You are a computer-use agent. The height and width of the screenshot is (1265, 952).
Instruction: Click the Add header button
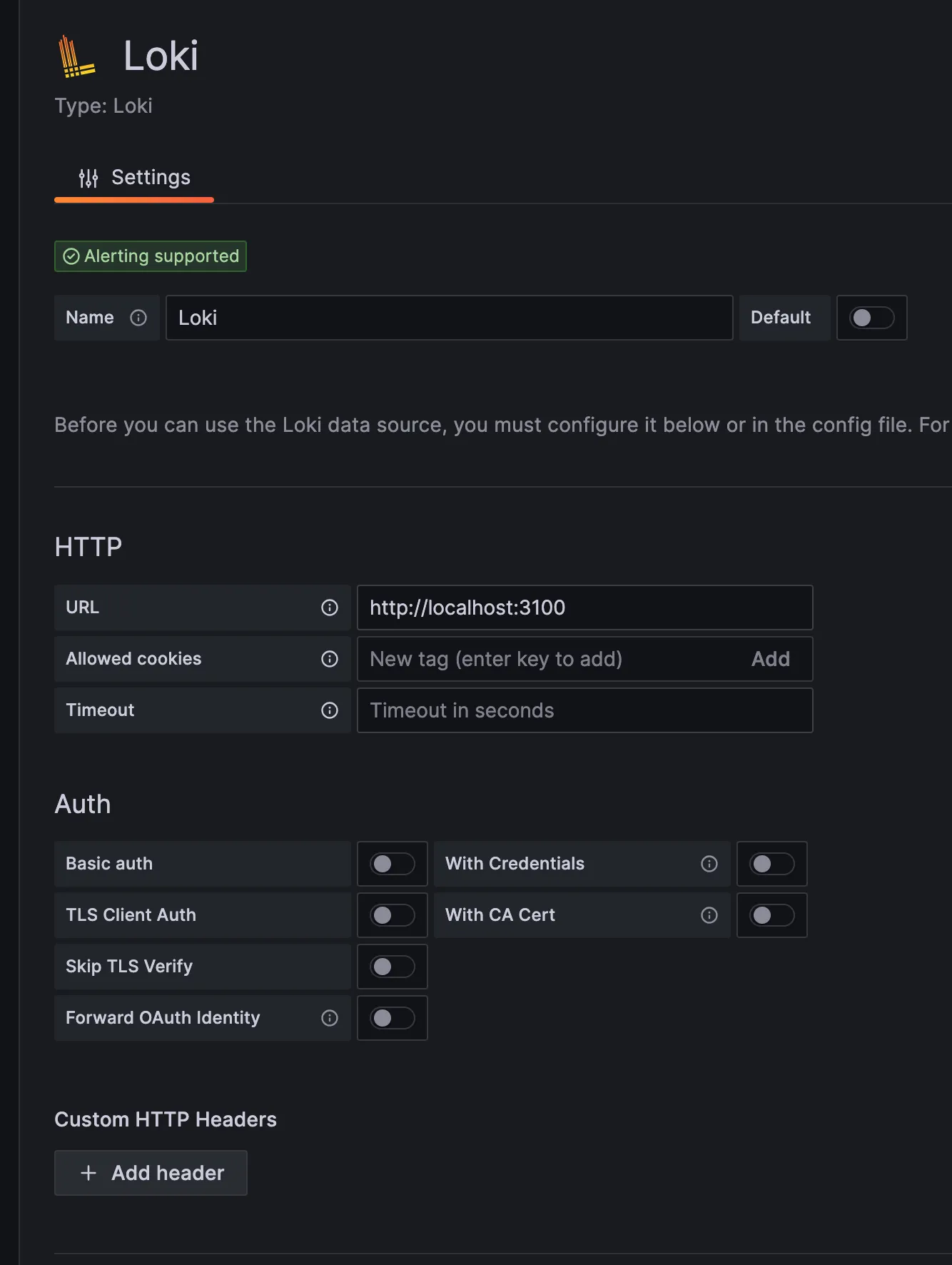pyautogui.click(x=151, y=1173)
